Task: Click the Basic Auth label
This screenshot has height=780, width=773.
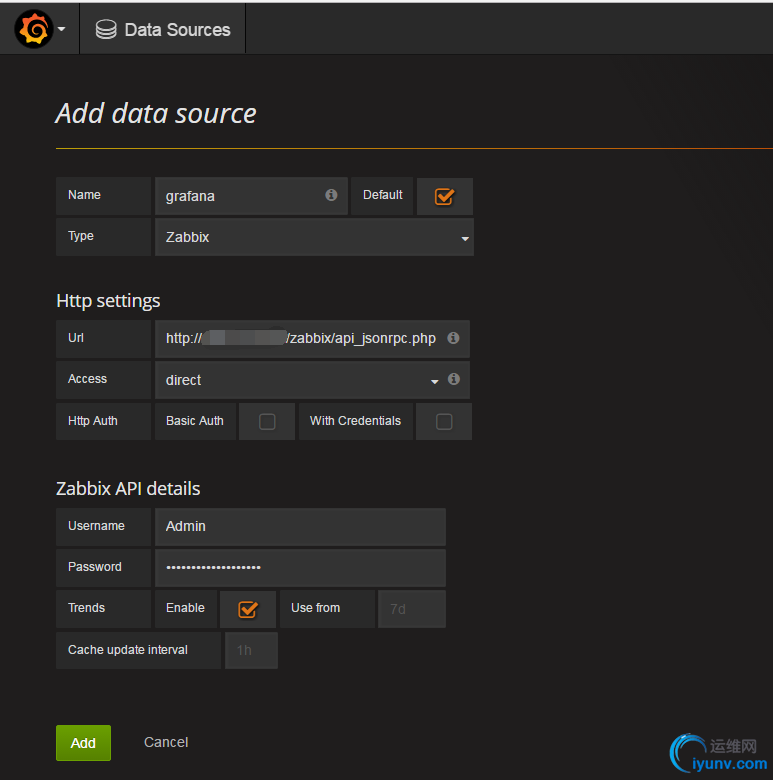Action: click(194, 421)
